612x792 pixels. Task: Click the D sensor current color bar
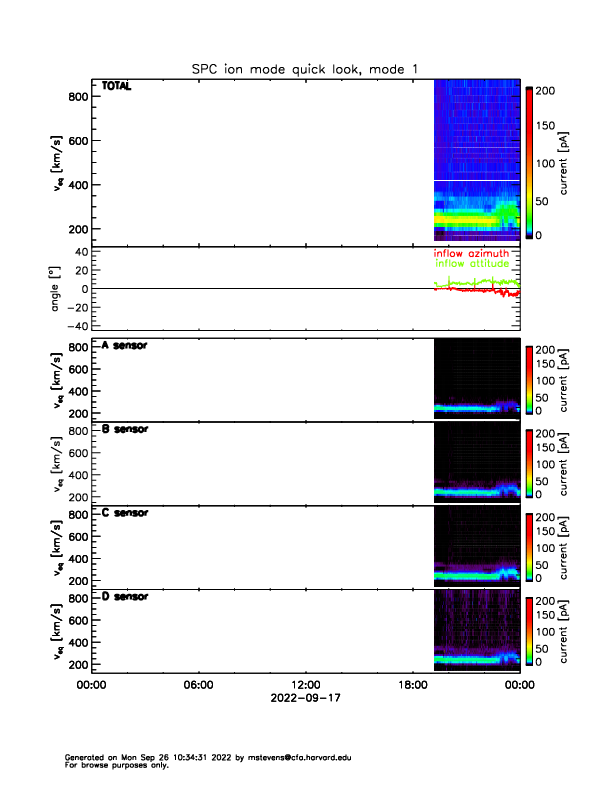pos(530,630)
